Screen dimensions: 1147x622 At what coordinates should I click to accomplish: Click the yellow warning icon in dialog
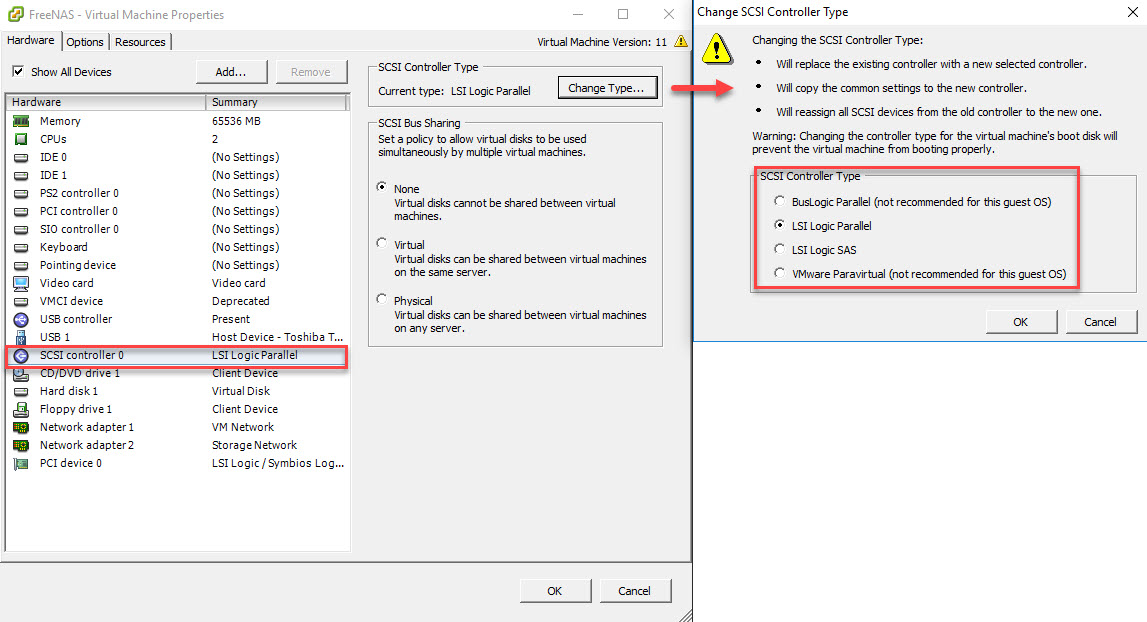tap(717, 49)
